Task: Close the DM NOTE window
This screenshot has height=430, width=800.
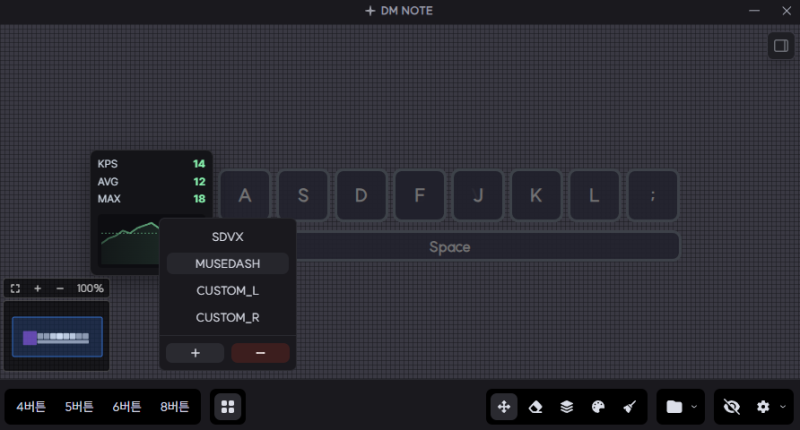Action: pyautogui.click(x=786, y=11)
